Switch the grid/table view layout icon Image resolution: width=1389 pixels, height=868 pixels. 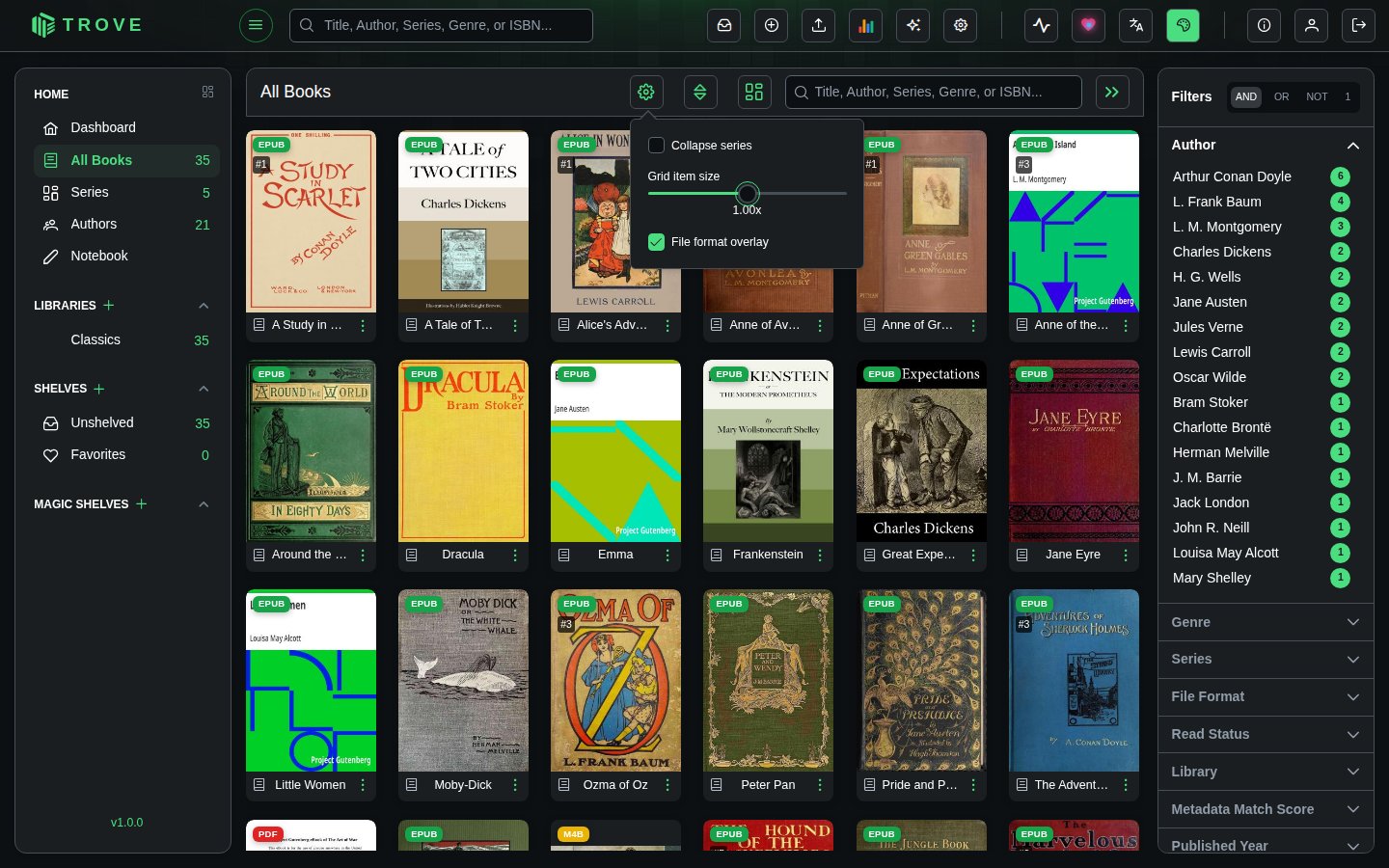tap(754, 92)
